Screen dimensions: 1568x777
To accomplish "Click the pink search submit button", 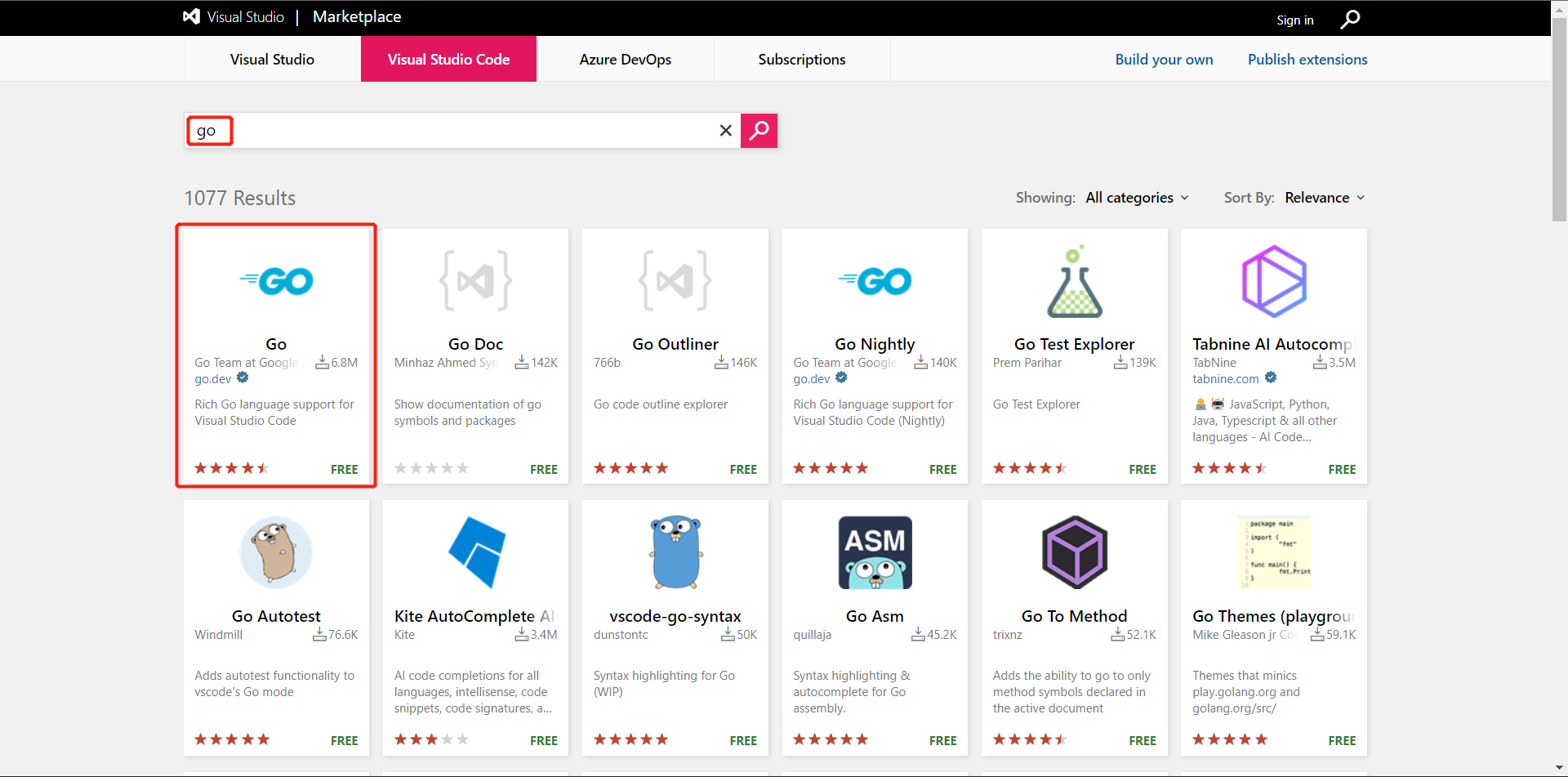I will [759, 131].
